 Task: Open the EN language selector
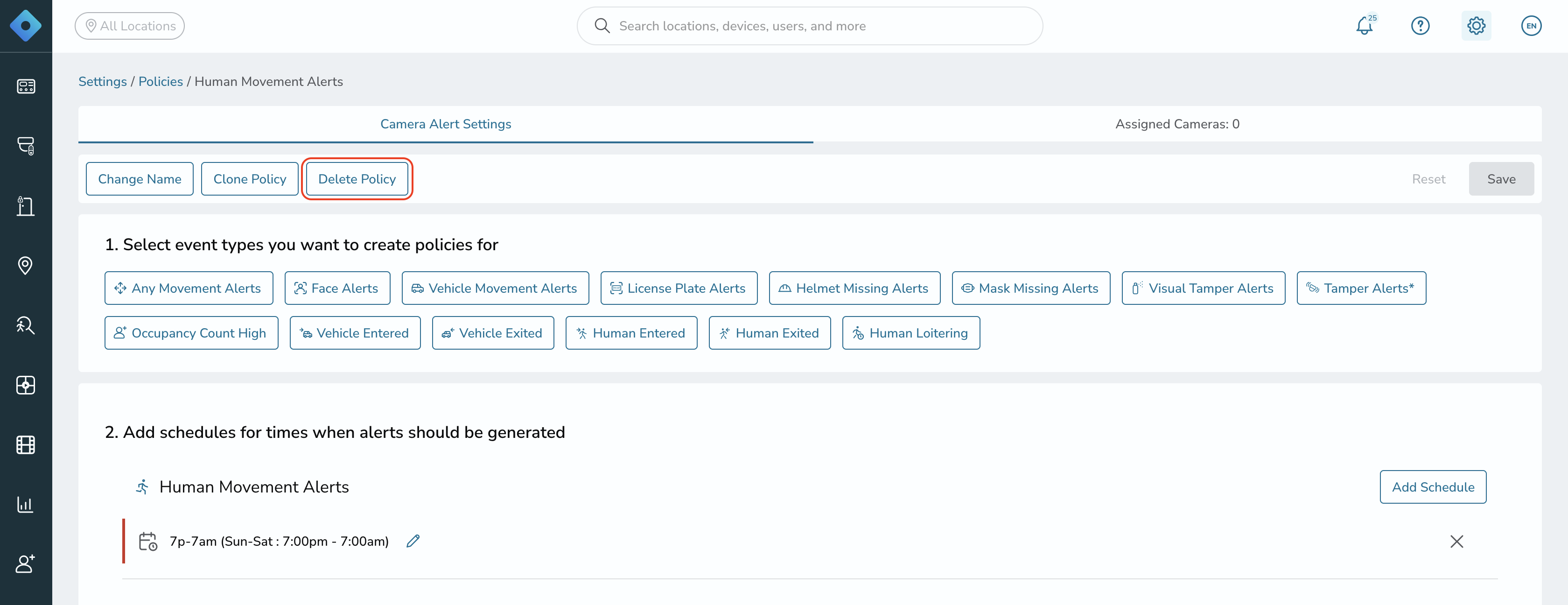click(1531, 26)
